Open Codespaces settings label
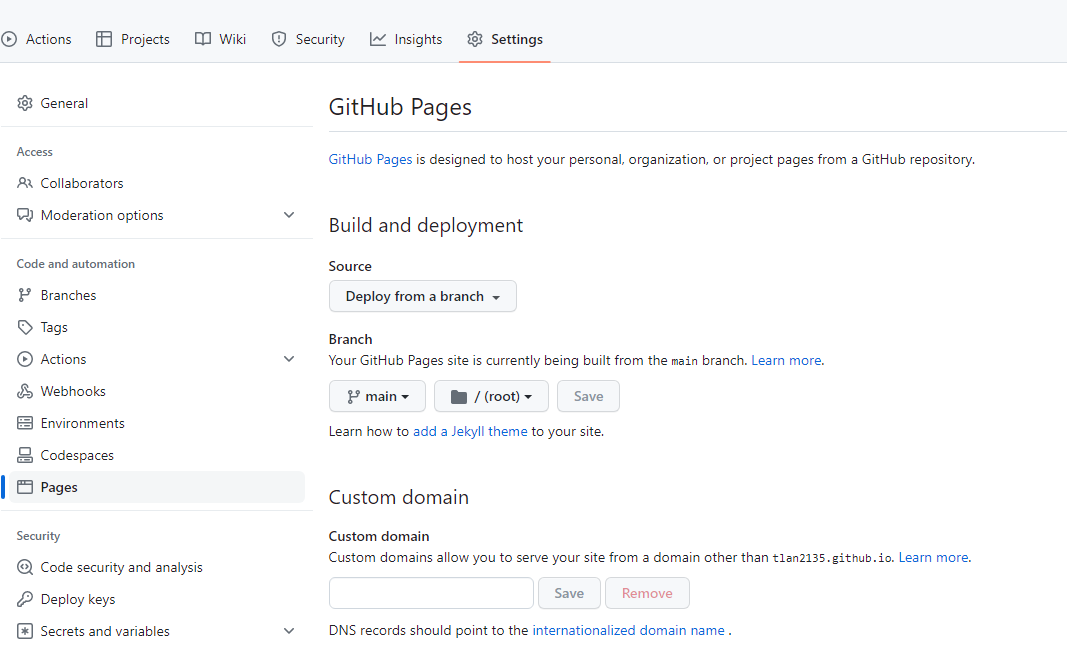1067x646 pixels. (77, 455)
